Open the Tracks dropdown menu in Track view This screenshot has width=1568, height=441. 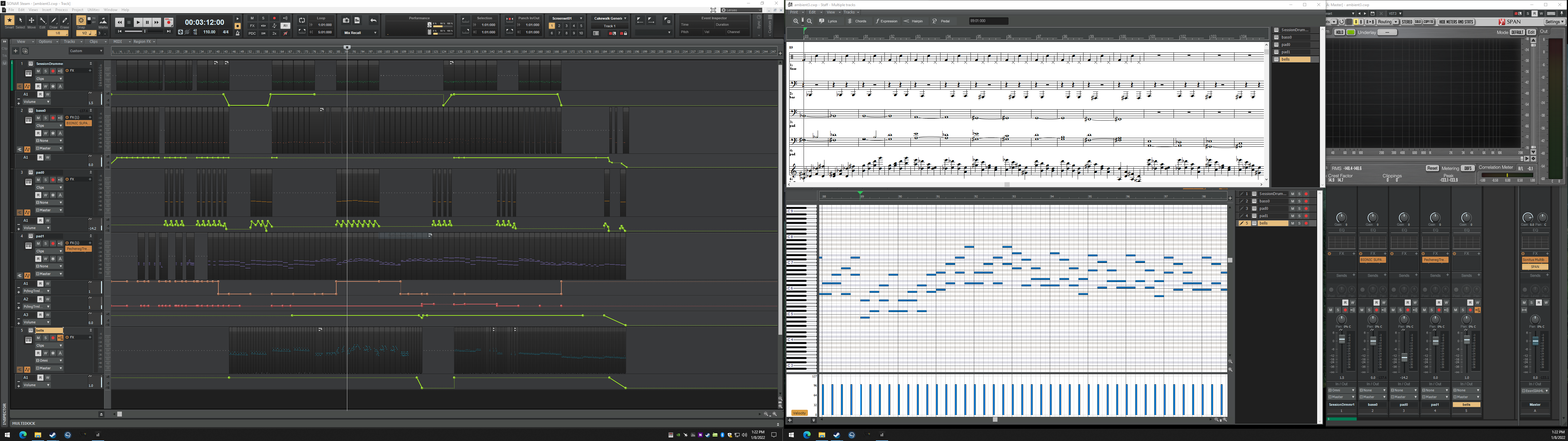(71, 41)
